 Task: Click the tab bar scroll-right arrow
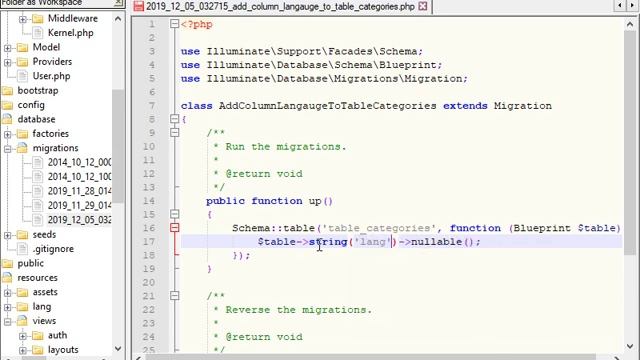[632, 5]
